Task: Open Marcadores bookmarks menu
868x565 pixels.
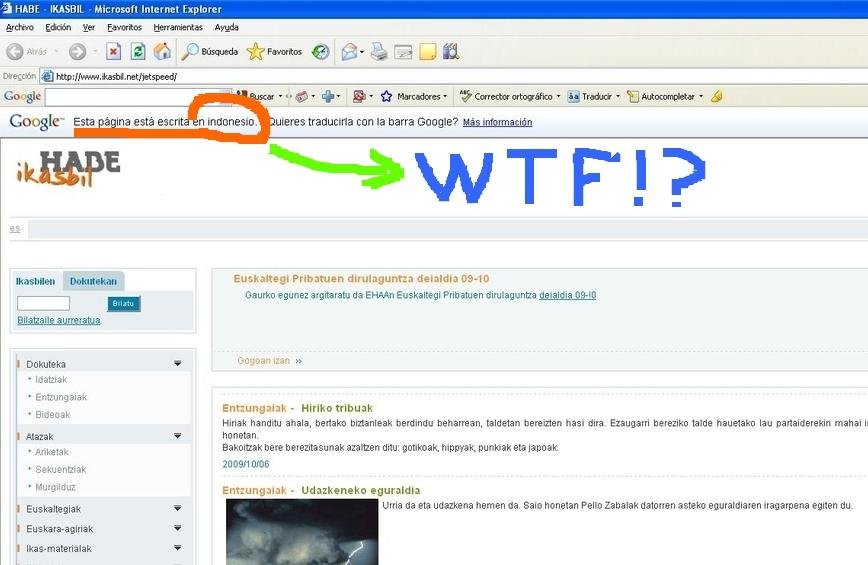Action: tap(414, 96)
